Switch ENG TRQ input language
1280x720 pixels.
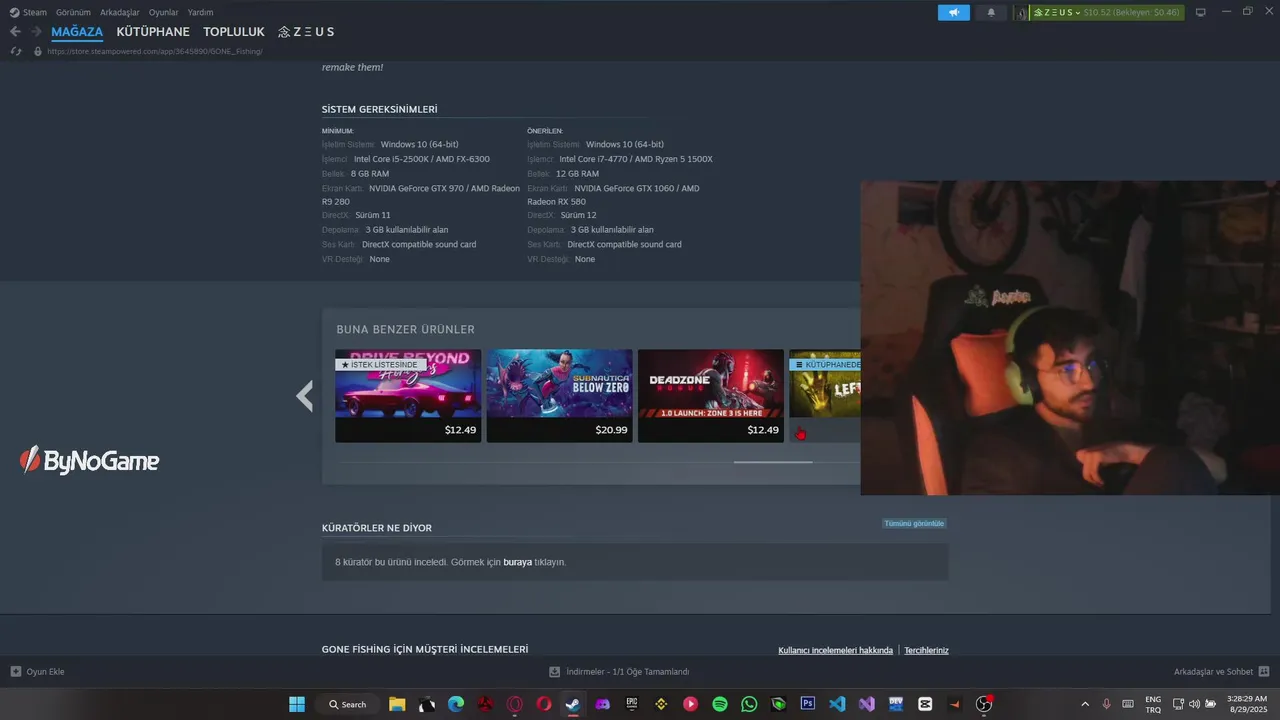click(1153, 704)
